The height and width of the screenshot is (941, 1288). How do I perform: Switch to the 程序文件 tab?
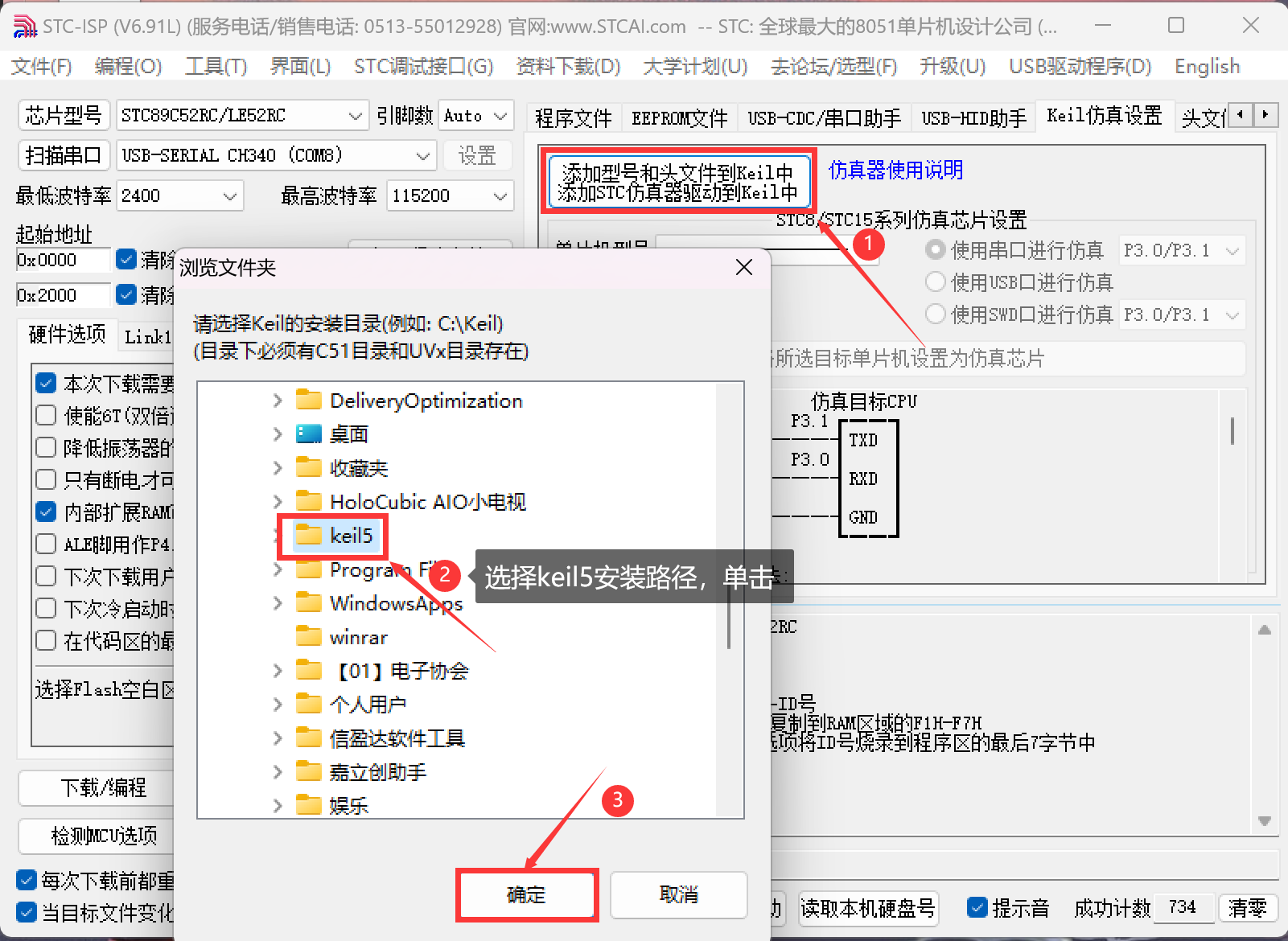(x=574, y=118)
